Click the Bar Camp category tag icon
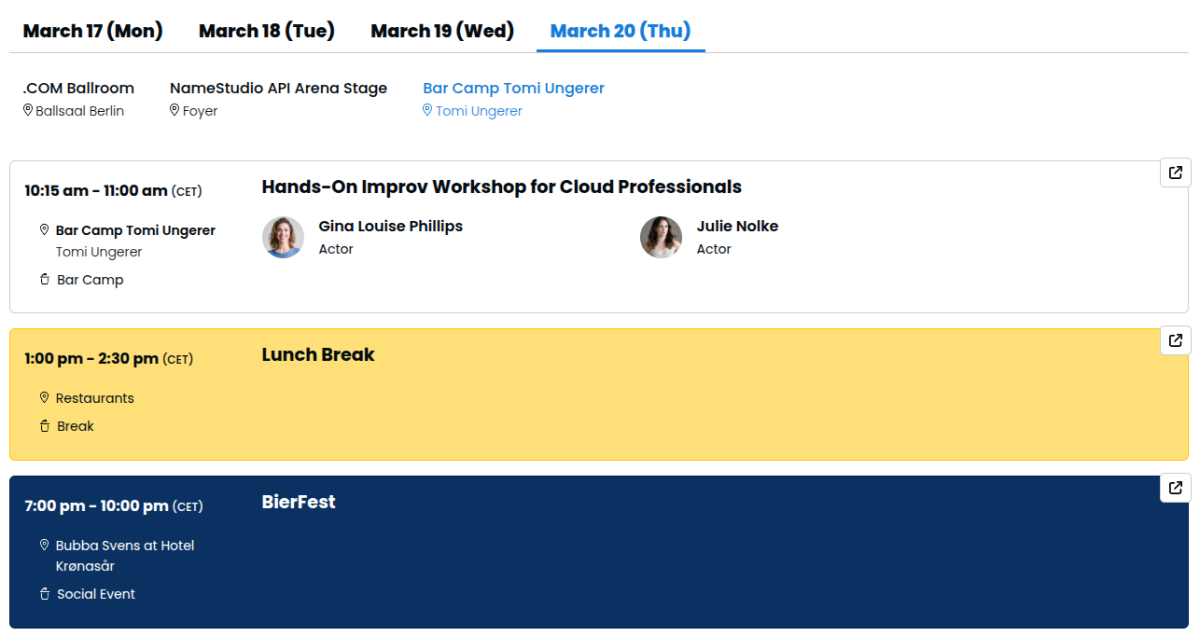This screenshot has width=1200, height=636. tap(44, 280)
